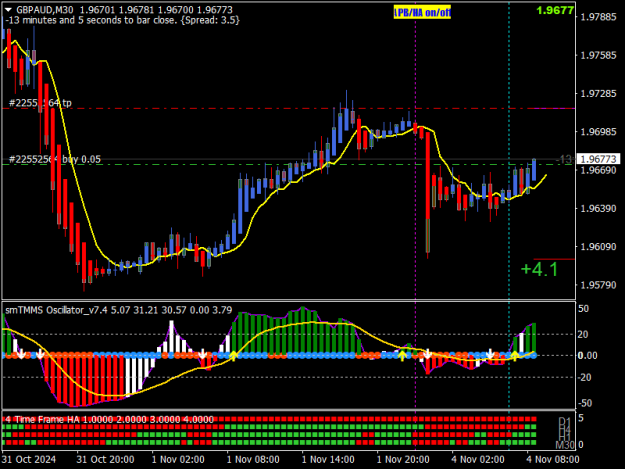Click the 1 Nov 14:00 time axis label
Viewport: 625px width, 469px height.
pyautogui.click(x=328, y=459)
